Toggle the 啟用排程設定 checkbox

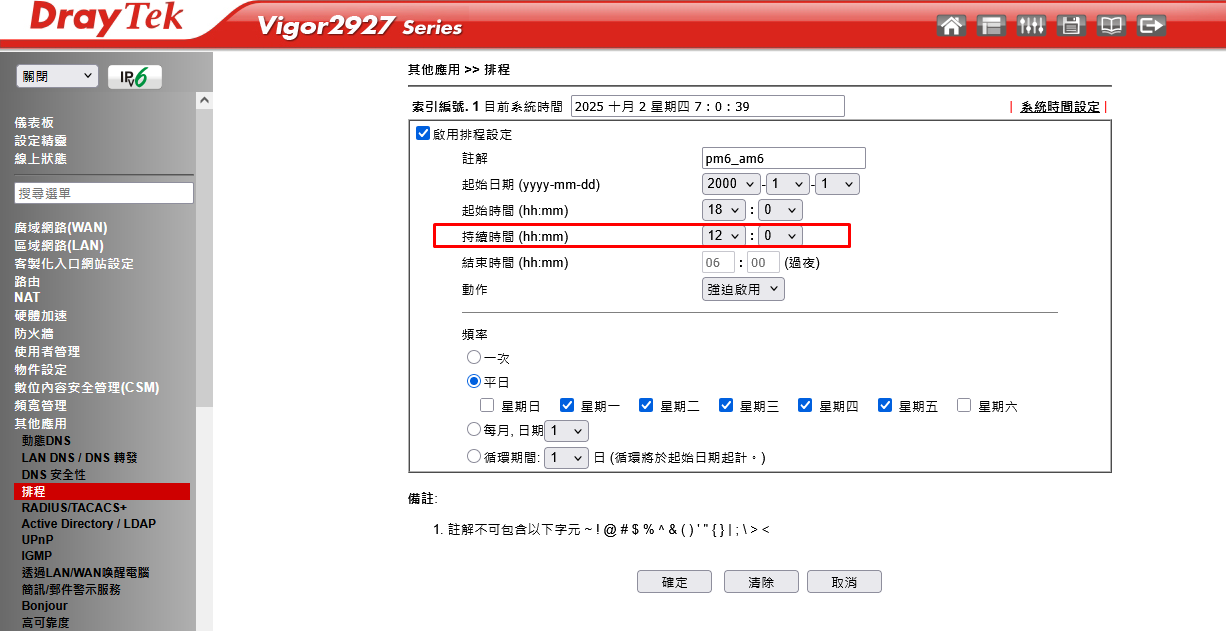pyautogui.click(x=423, y=133)
